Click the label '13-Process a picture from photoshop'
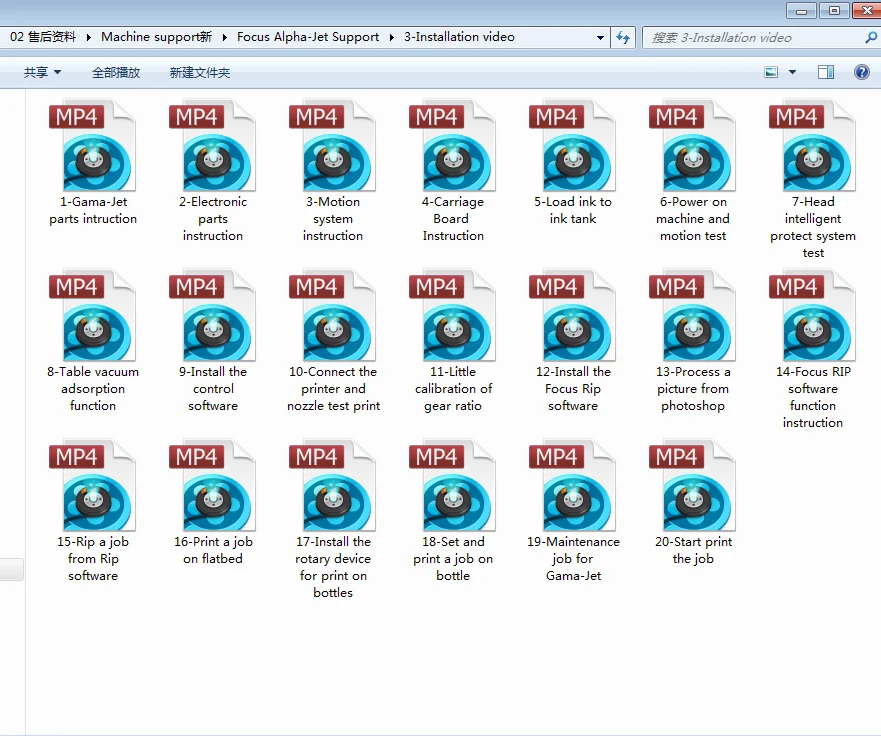Screen dimensions: 881x736 click(x=693, y=389)
